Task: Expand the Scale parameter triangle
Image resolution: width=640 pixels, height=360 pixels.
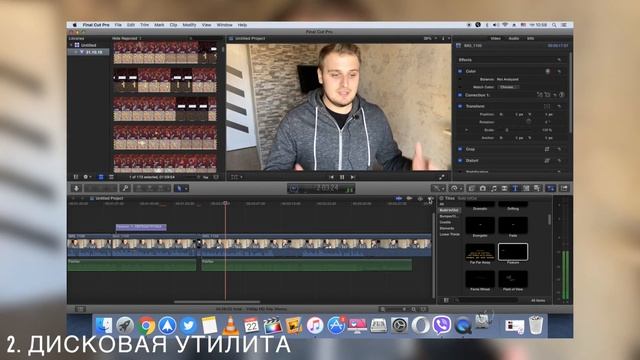Action: (467, 130)
